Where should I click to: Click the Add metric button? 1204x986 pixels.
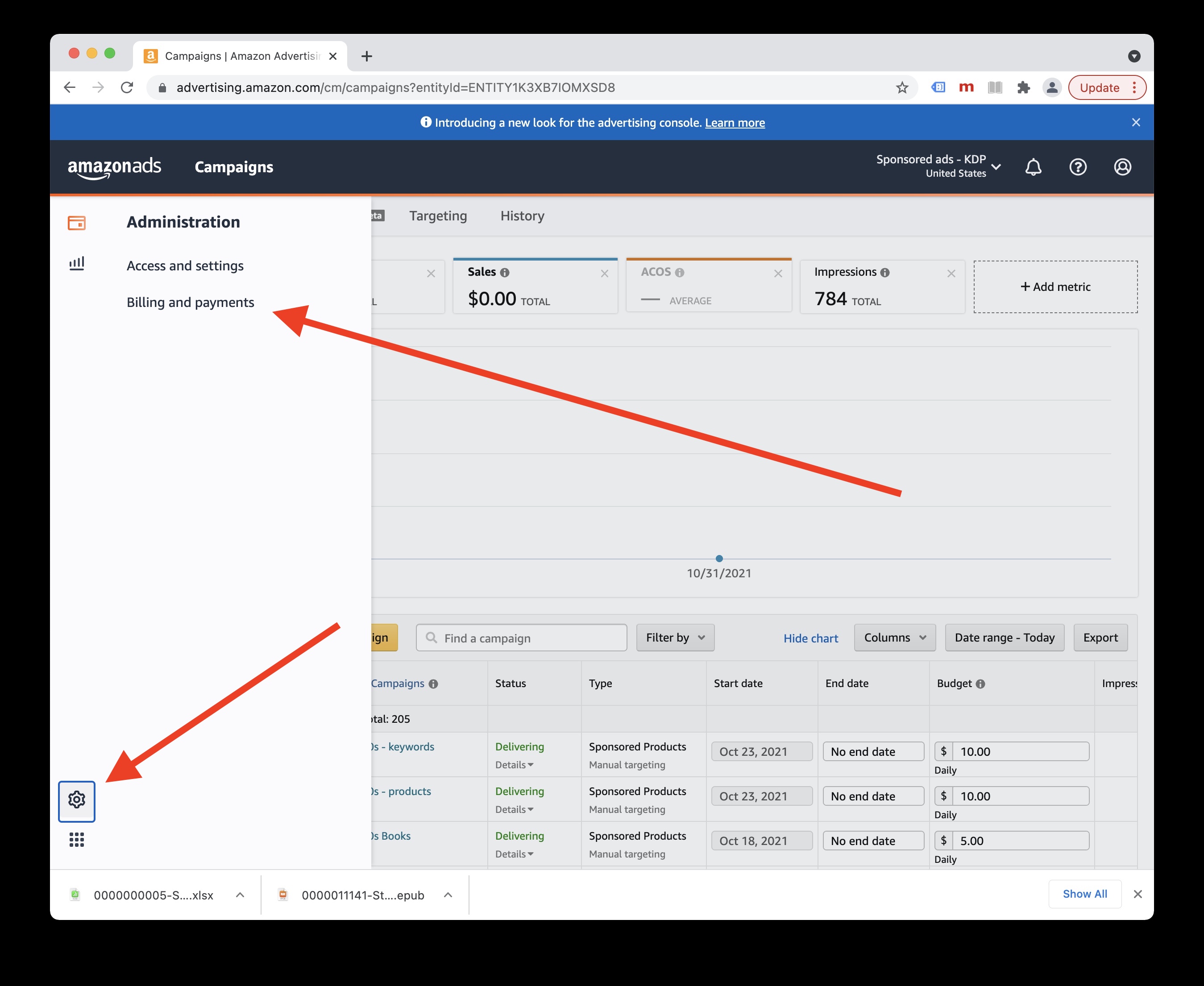[x=1055, y=287]
